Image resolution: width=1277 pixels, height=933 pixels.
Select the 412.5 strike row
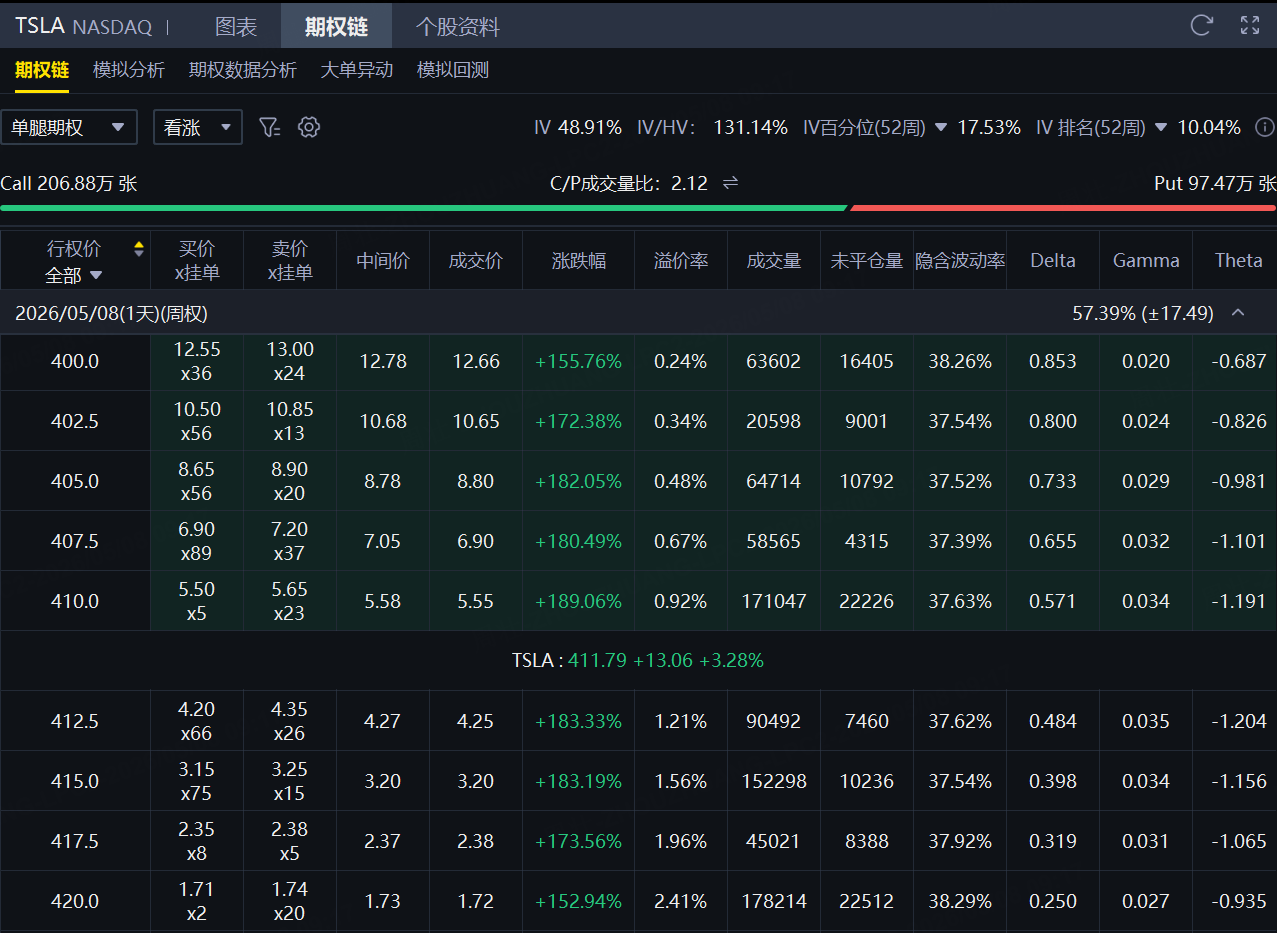tap(638, 721)
